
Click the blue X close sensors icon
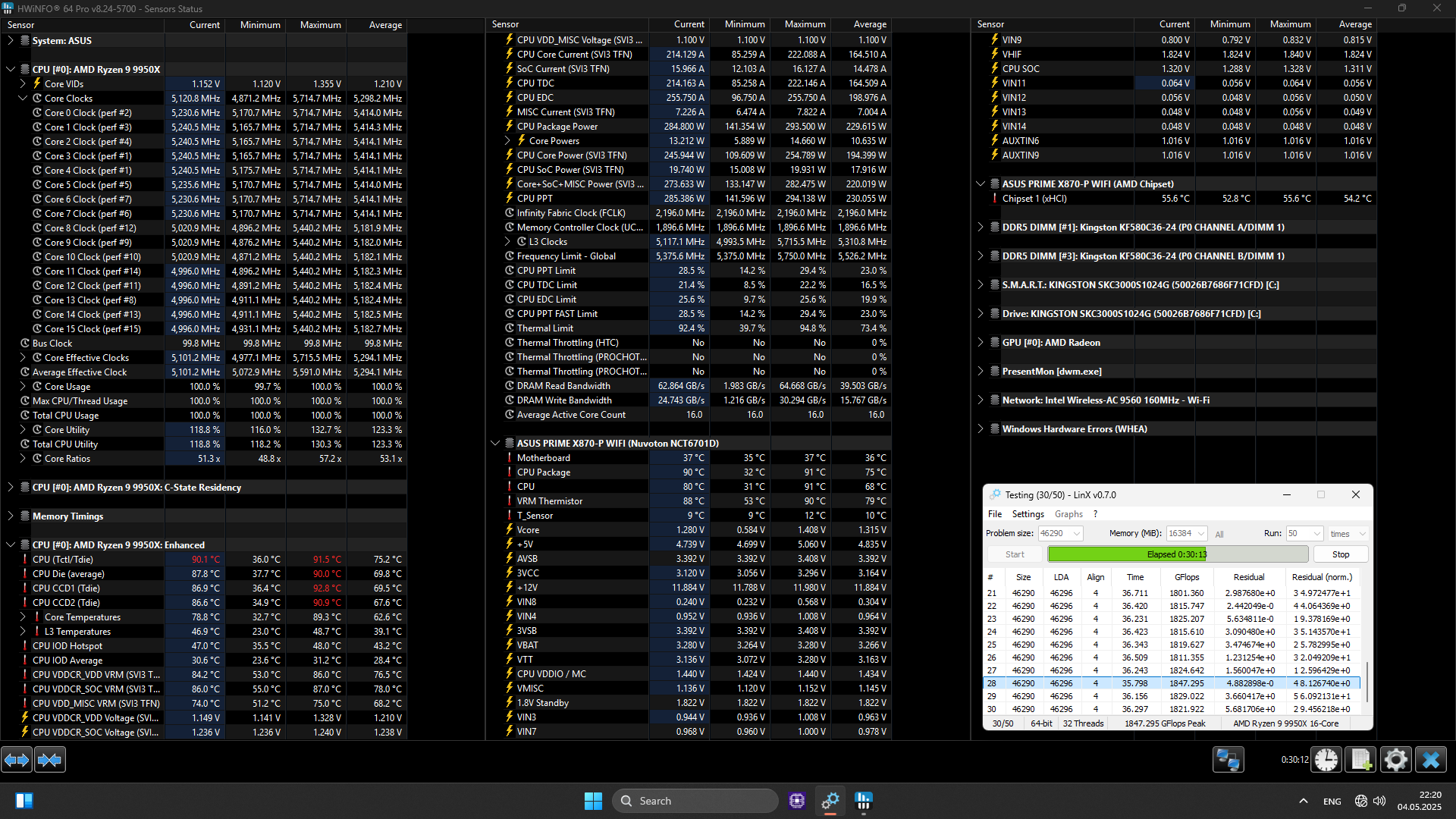pos(1430,759)
